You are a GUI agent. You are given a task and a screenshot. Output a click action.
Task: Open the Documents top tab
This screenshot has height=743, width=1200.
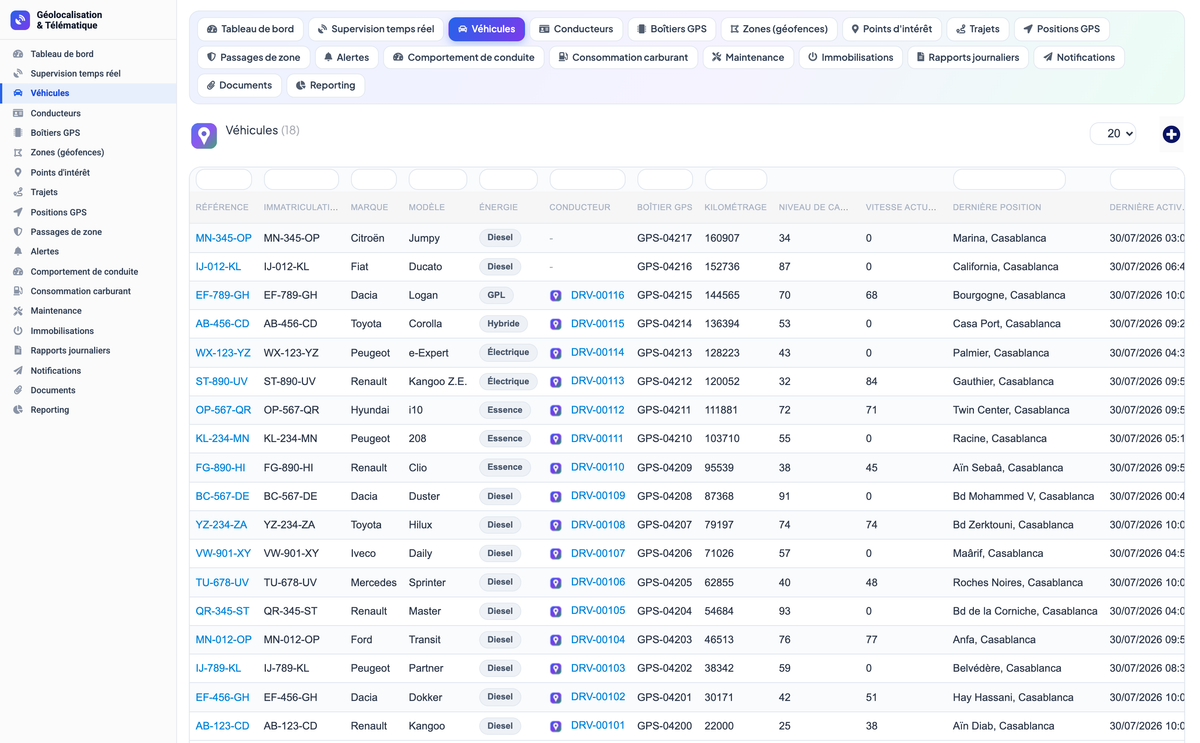click(x=240, y=85)
